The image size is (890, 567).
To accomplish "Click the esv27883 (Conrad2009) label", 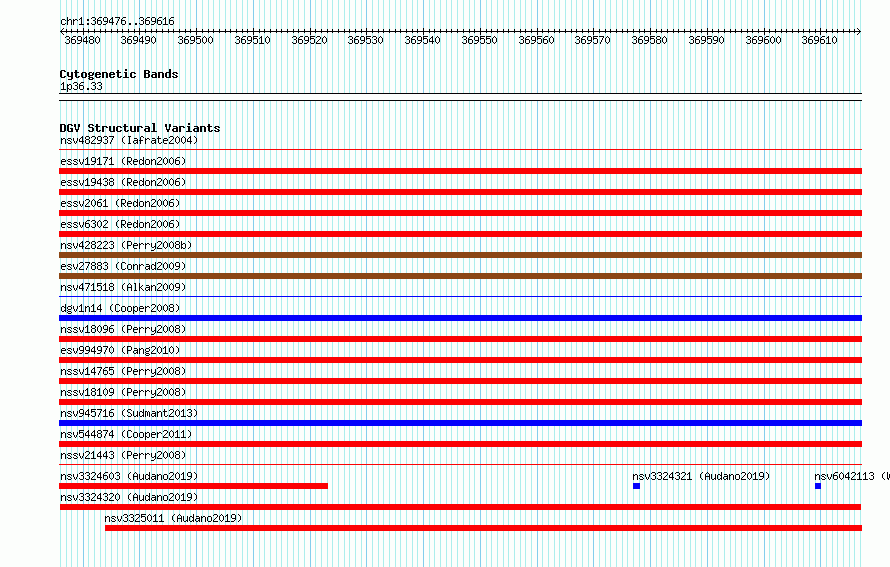I will (123, 266).
